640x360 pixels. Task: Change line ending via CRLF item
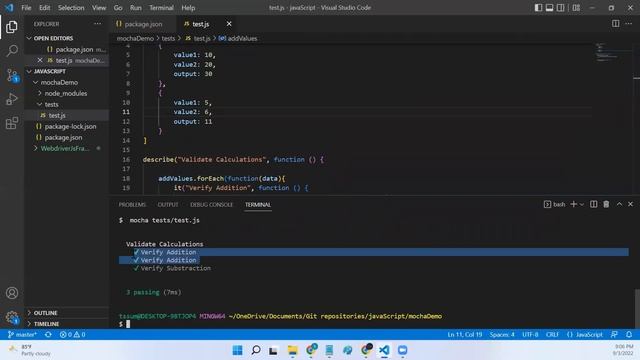point(552,335)
